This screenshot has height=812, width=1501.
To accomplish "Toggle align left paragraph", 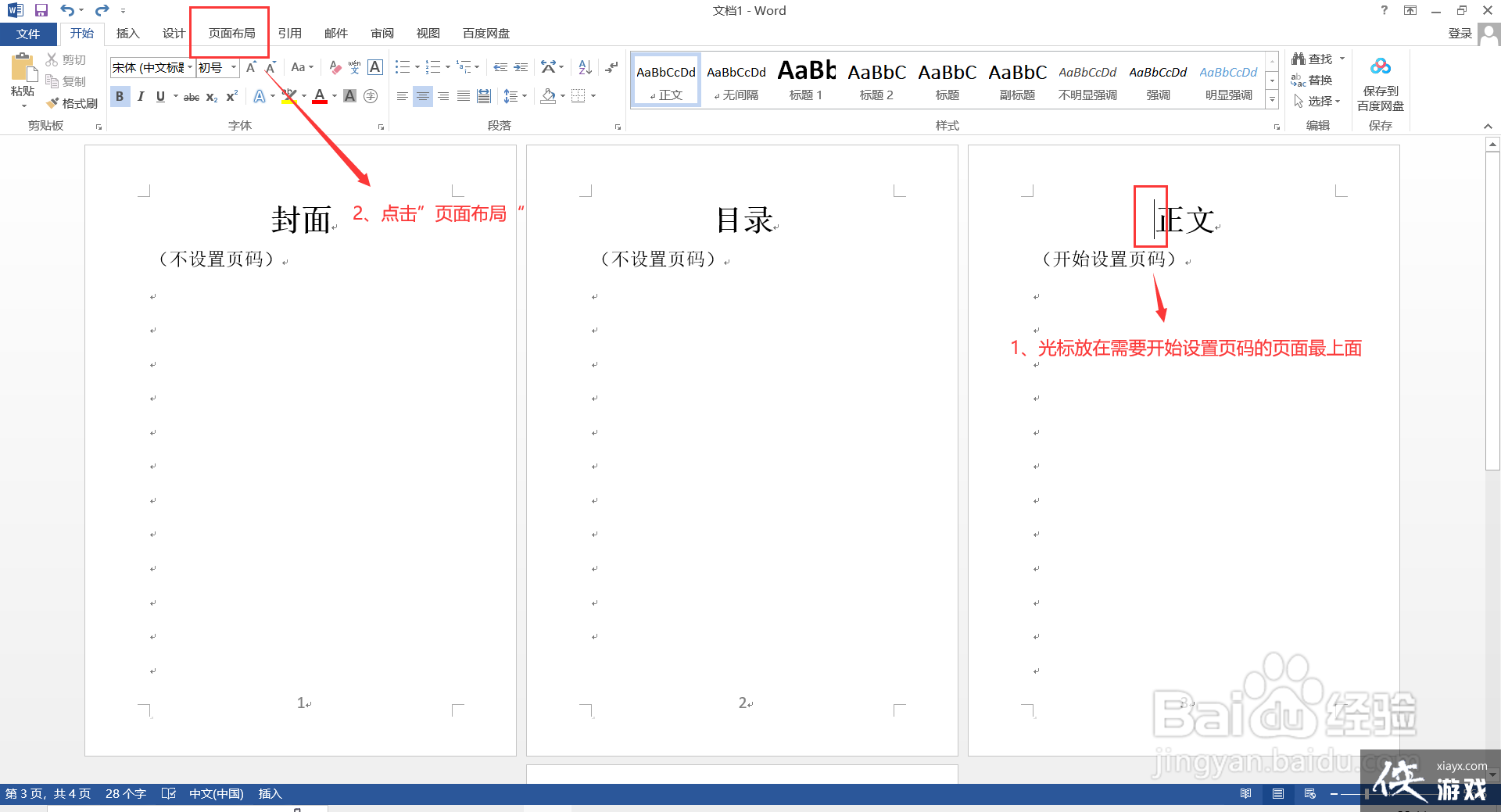I will [x=402, y=96].
